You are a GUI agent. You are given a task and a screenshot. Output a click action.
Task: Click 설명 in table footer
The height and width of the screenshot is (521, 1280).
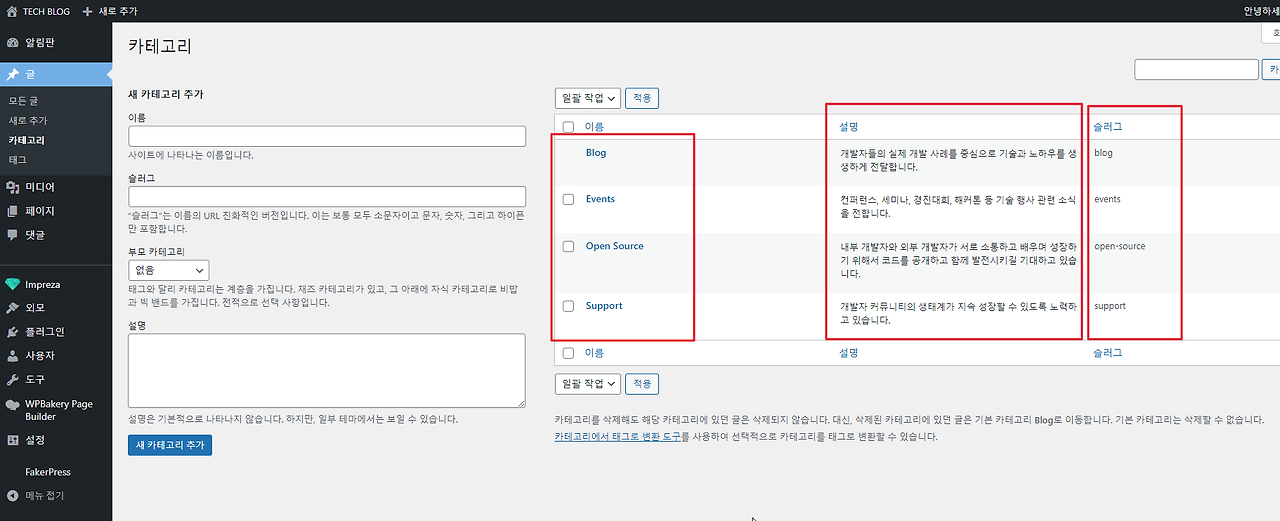click(849, 353)
